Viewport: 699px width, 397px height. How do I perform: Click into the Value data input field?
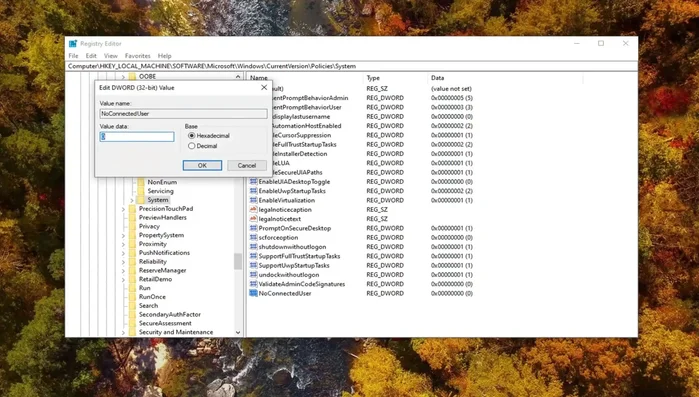coord(137,136)
